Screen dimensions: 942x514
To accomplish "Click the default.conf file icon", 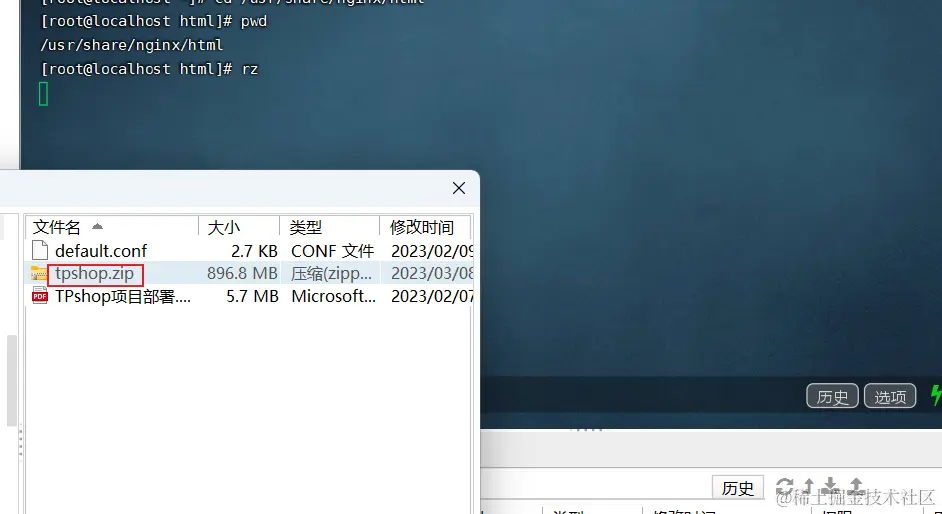I will 40,250.
